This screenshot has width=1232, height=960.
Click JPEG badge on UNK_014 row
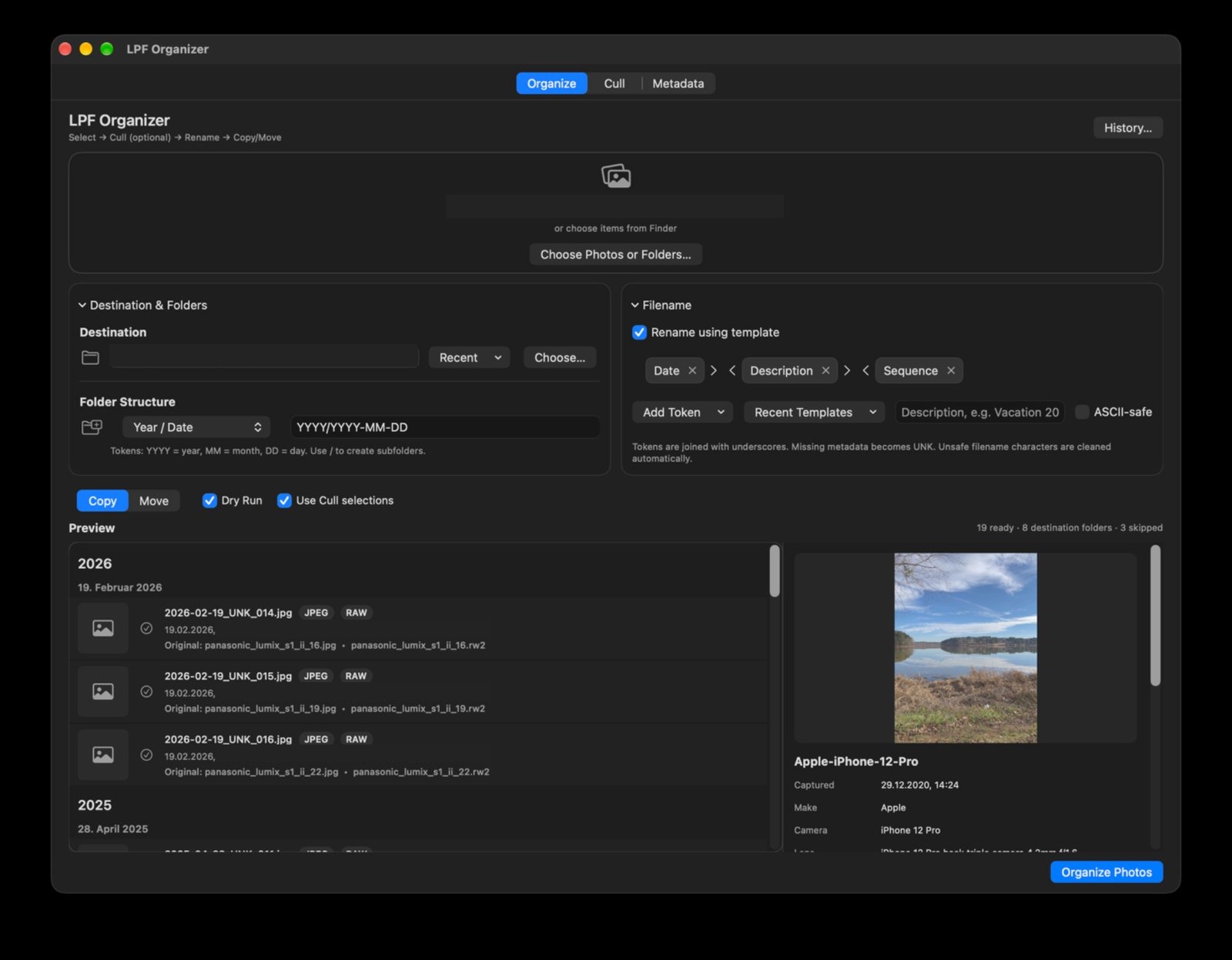pyautogui.click(x=316, y=613)
